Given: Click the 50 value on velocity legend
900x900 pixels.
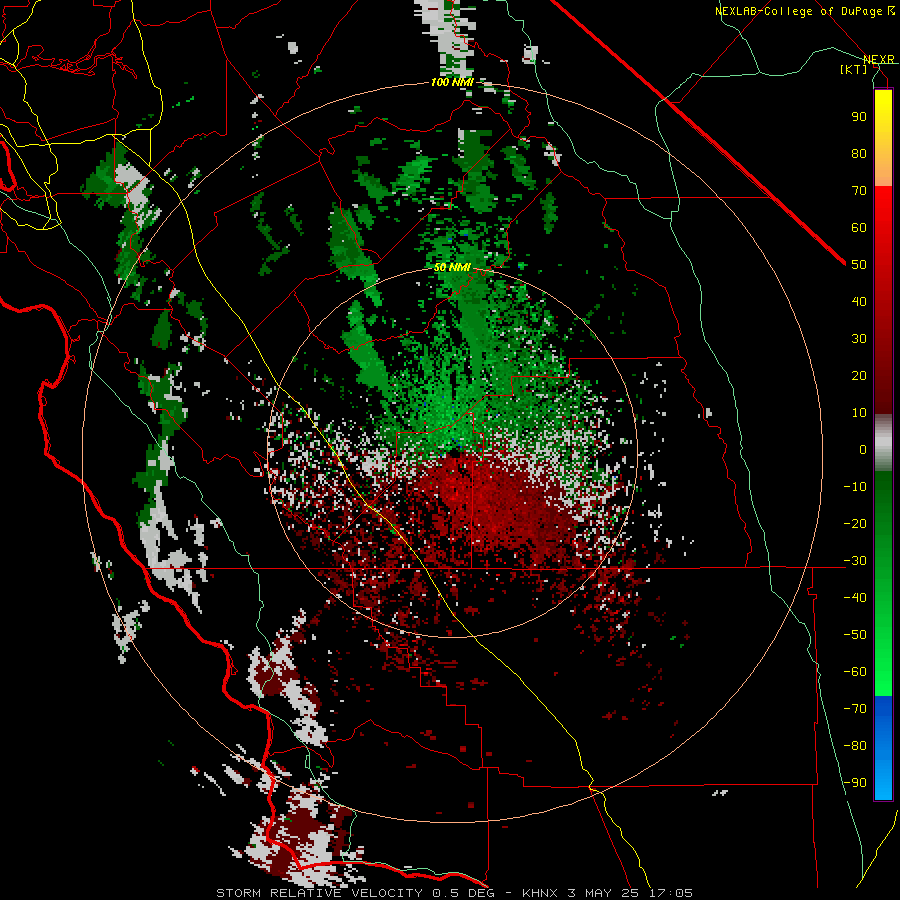Looking at the screenshot, I should coord(859,265).
